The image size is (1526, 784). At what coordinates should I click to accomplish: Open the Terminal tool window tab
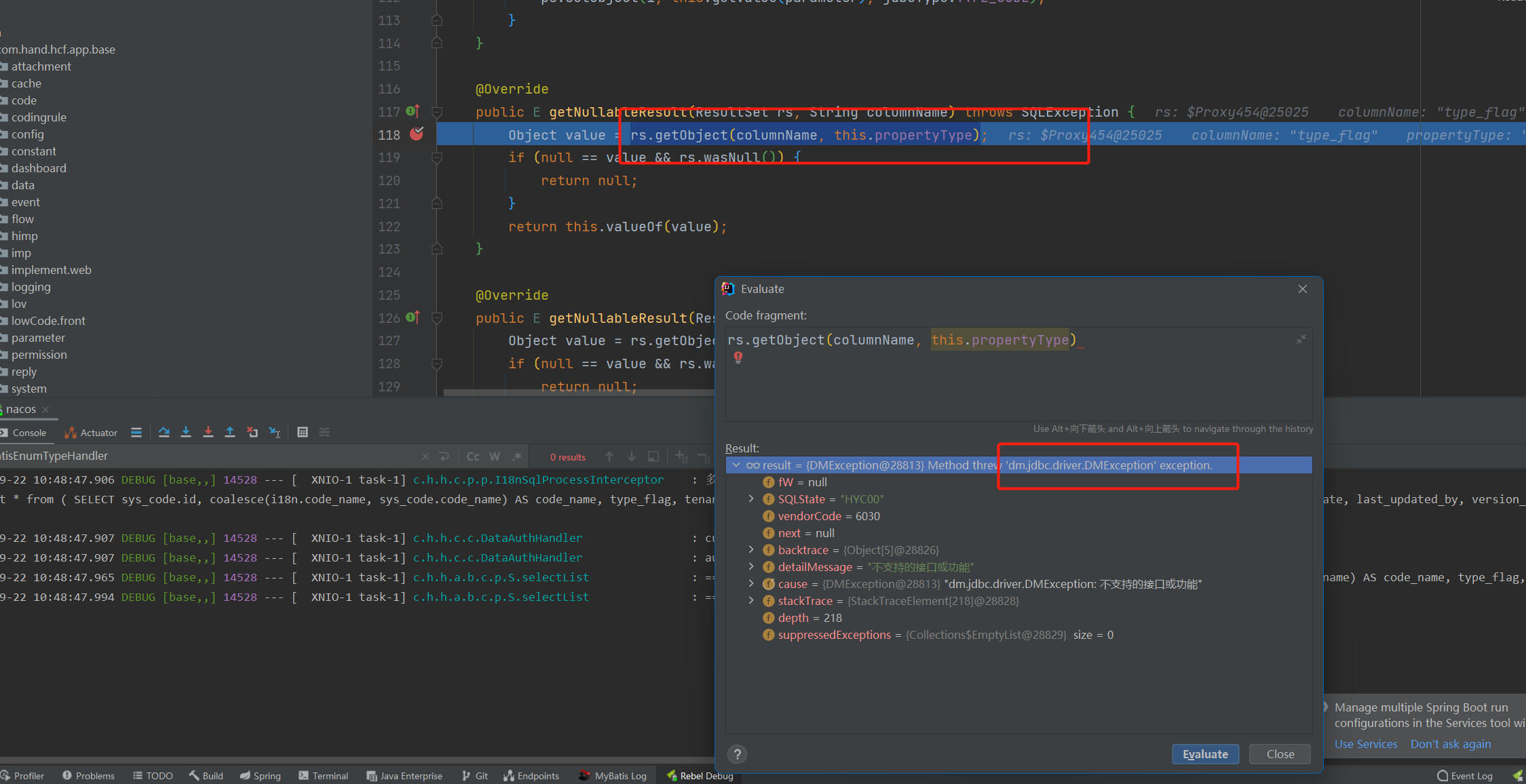[x=324, y=776]
